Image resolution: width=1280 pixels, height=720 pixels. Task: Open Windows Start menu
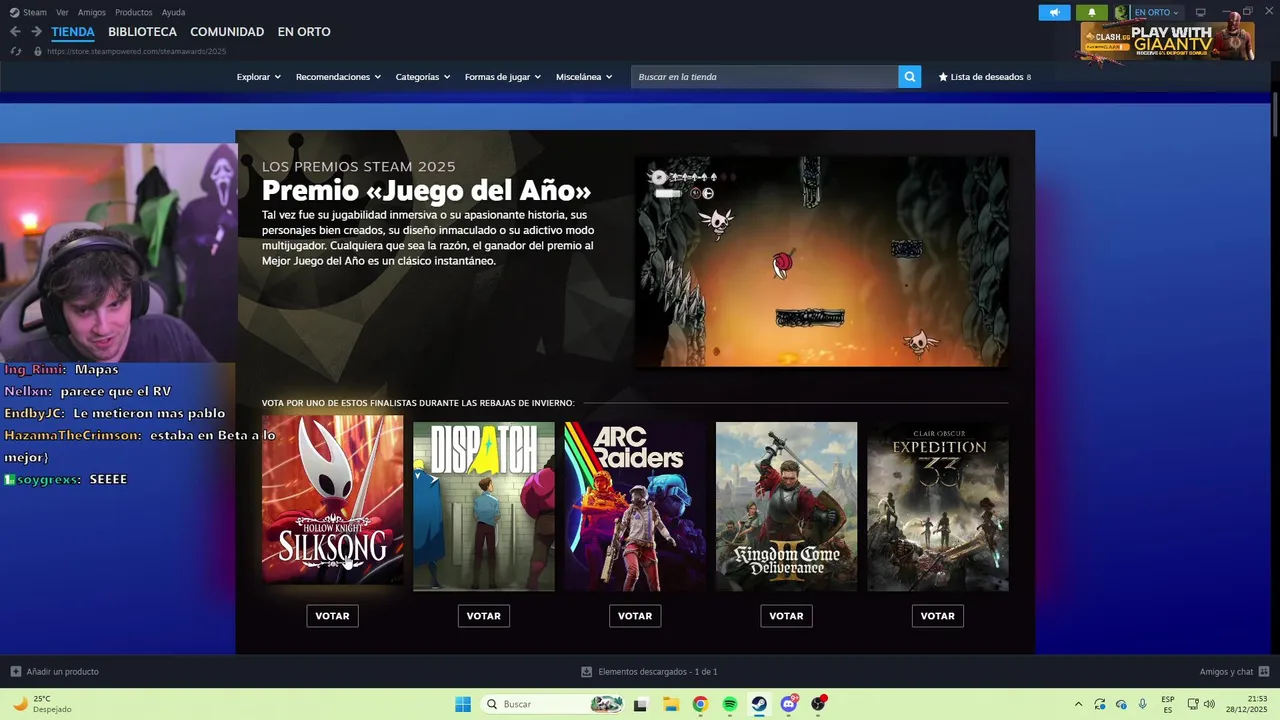463,704
